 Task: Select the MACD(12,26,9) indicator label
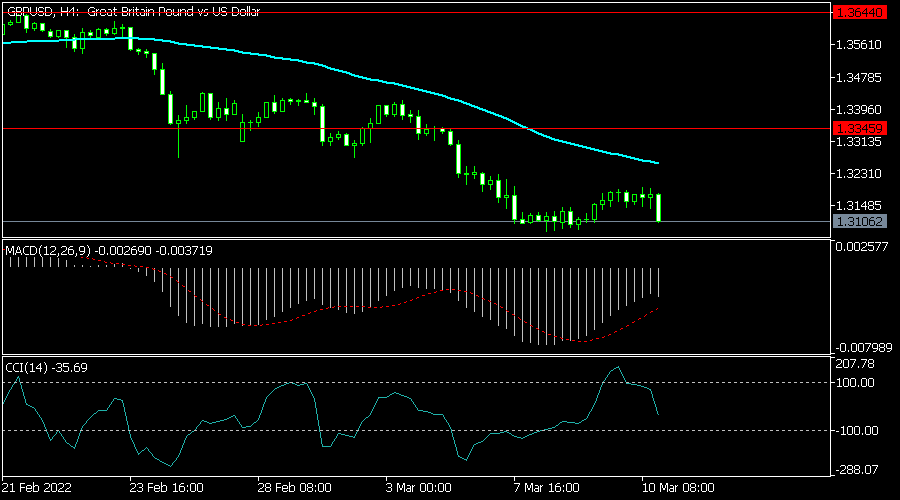coord(109,251)
